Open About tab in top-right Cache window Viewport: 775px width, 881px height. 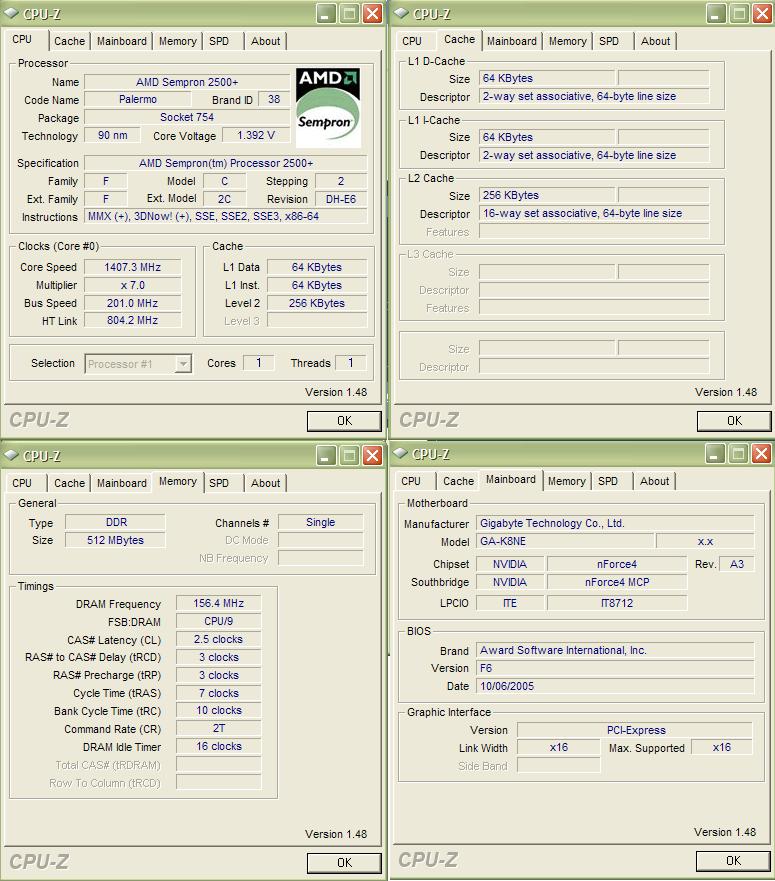[x=655, y=41]
